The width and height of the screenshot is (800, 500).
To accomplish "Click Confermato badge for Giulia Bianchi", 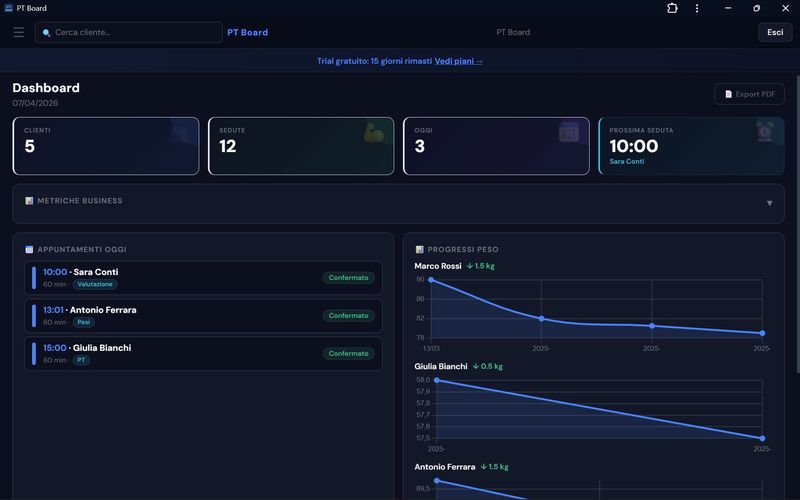I will point(348,354).
